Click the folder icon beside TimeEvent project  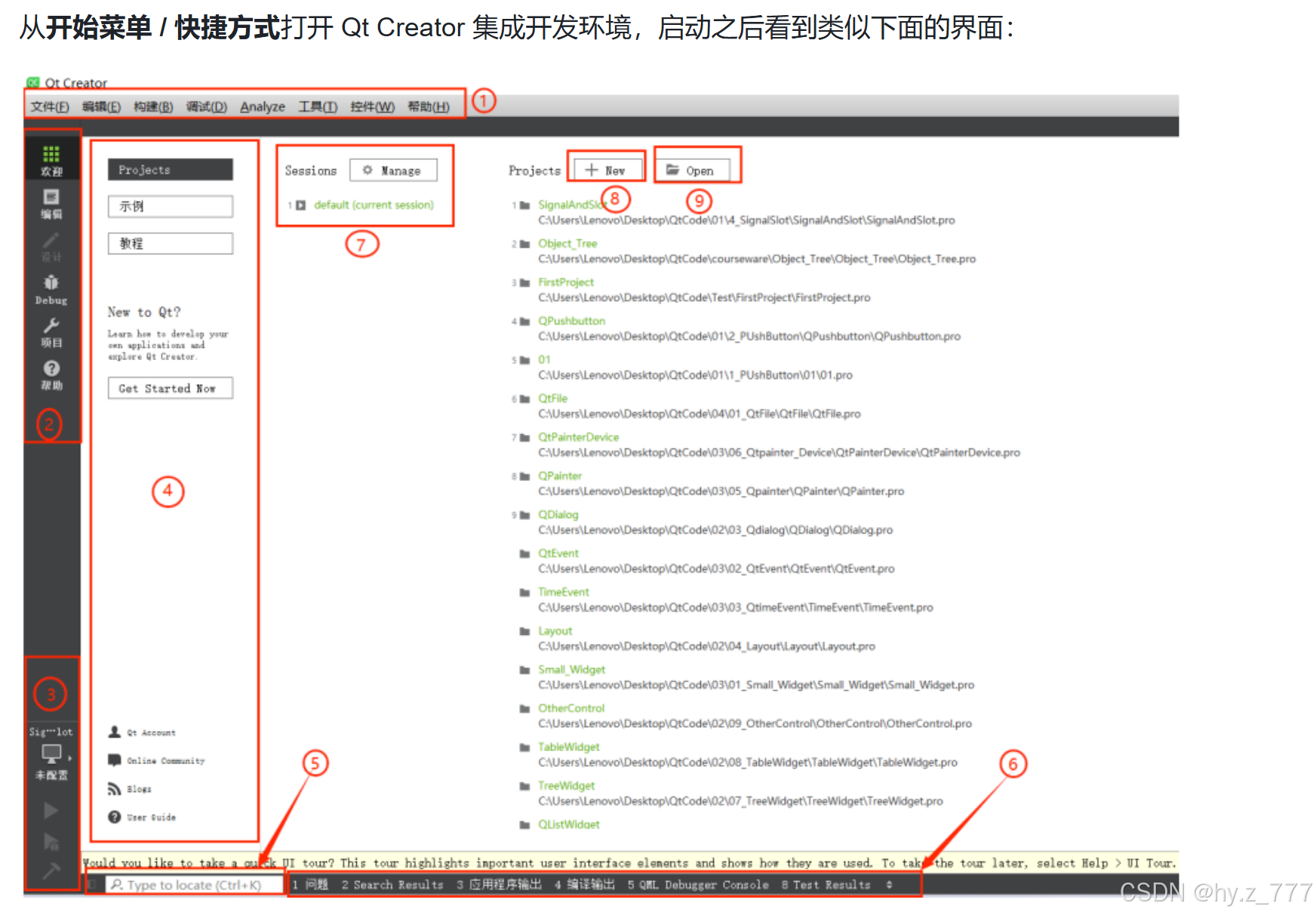[525, 593]
